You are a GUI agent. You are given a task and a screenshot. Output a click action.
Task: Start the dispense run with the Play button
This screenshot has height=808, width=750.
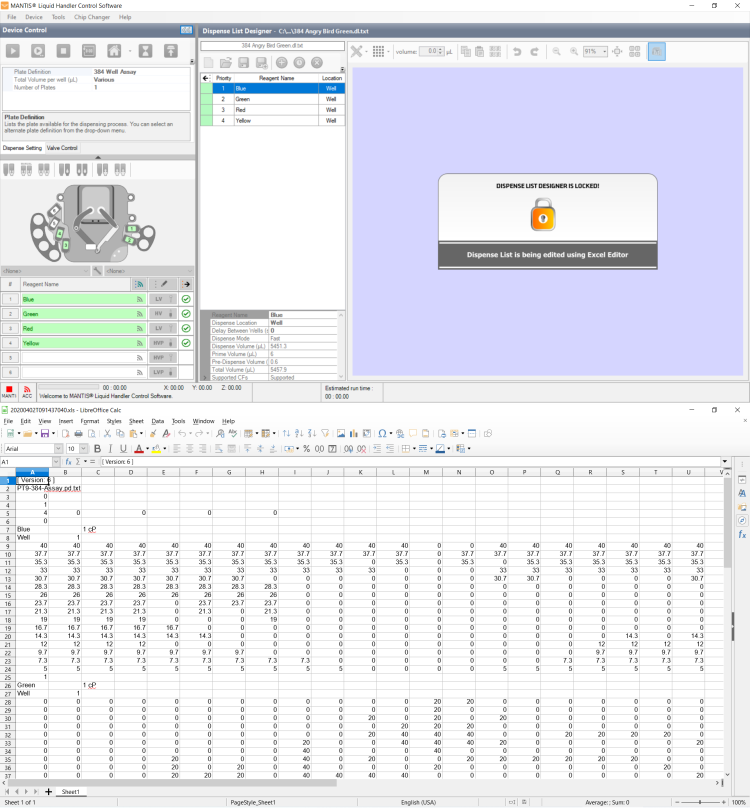tap(13, 51)
